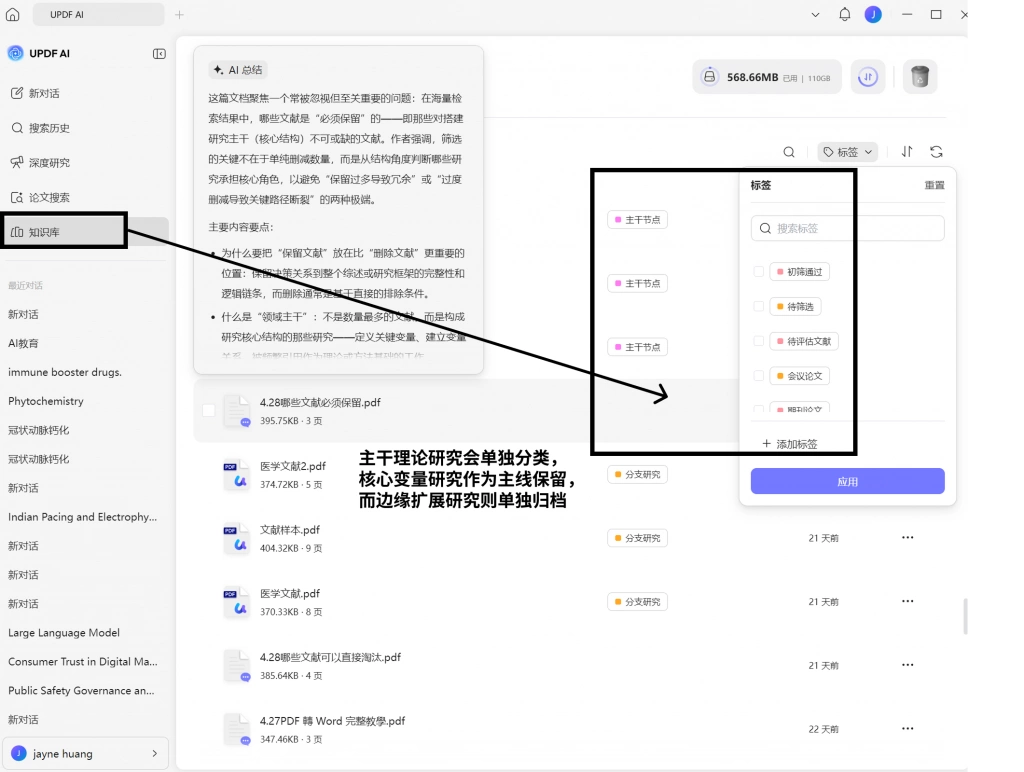1024x772 pixels.
Task: Open recent chat Large Language Model
Action: click(64, 633)
